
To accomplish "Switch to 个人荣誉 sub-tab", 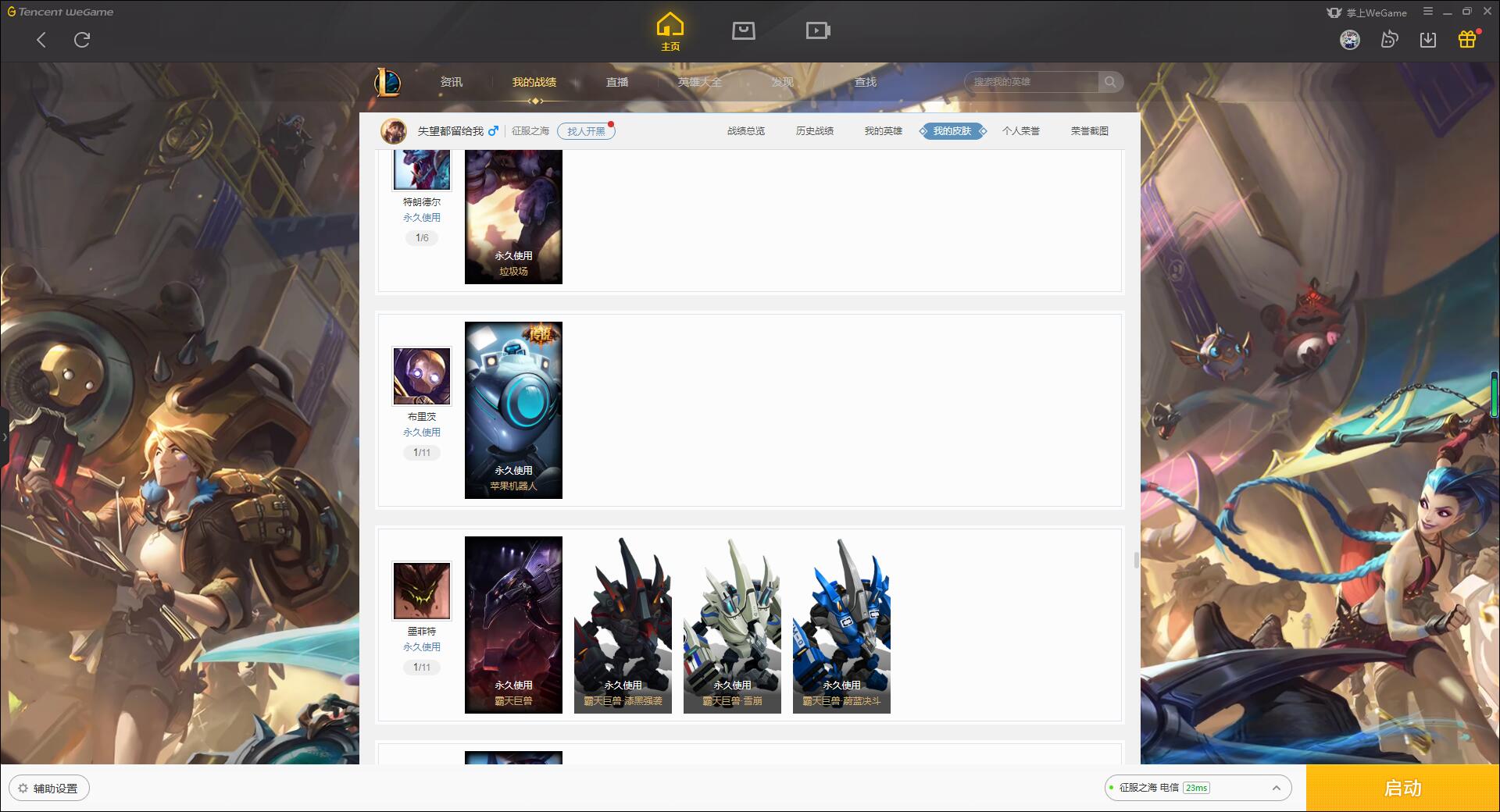I will 1021,131.
